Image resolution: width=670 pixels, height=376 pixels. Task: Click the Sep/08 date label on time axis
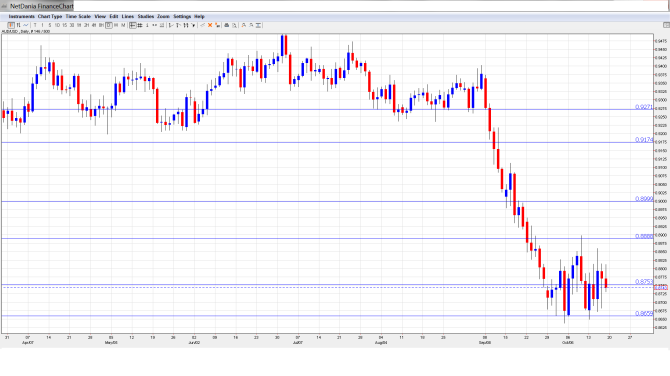[x=485, y=343]
